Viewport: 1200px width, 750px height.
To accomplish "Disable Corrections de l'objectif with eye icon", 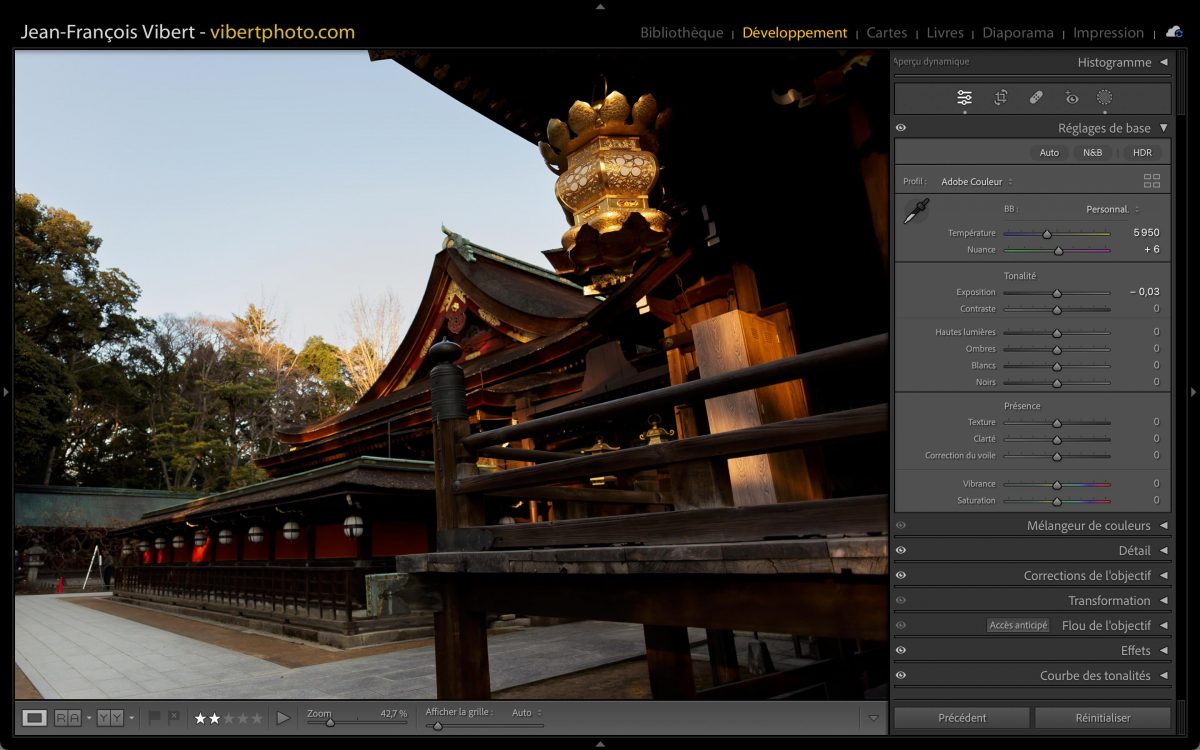I will 901,575.
